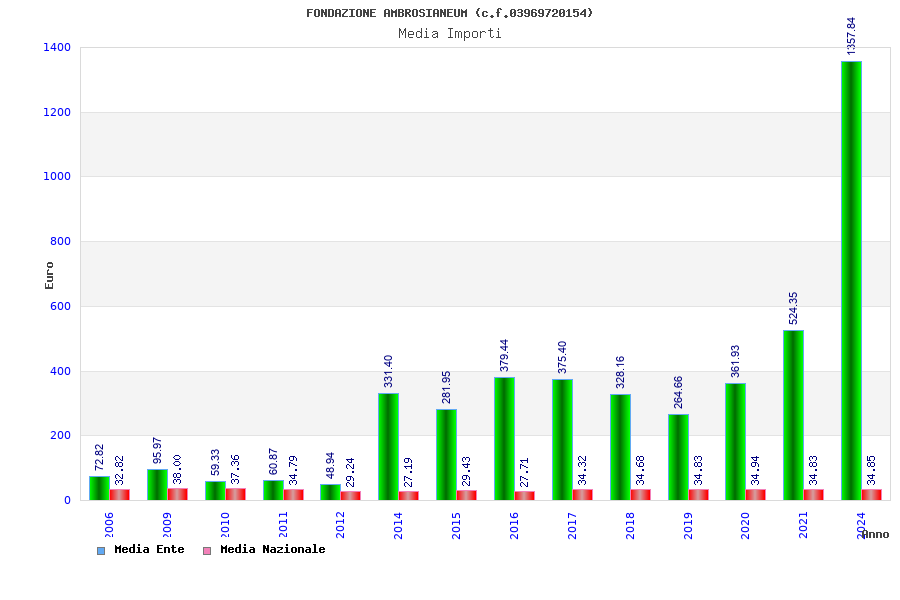
Task: Click the 27.71 value label
Action: pyautogui.click(x=524, y=472)
